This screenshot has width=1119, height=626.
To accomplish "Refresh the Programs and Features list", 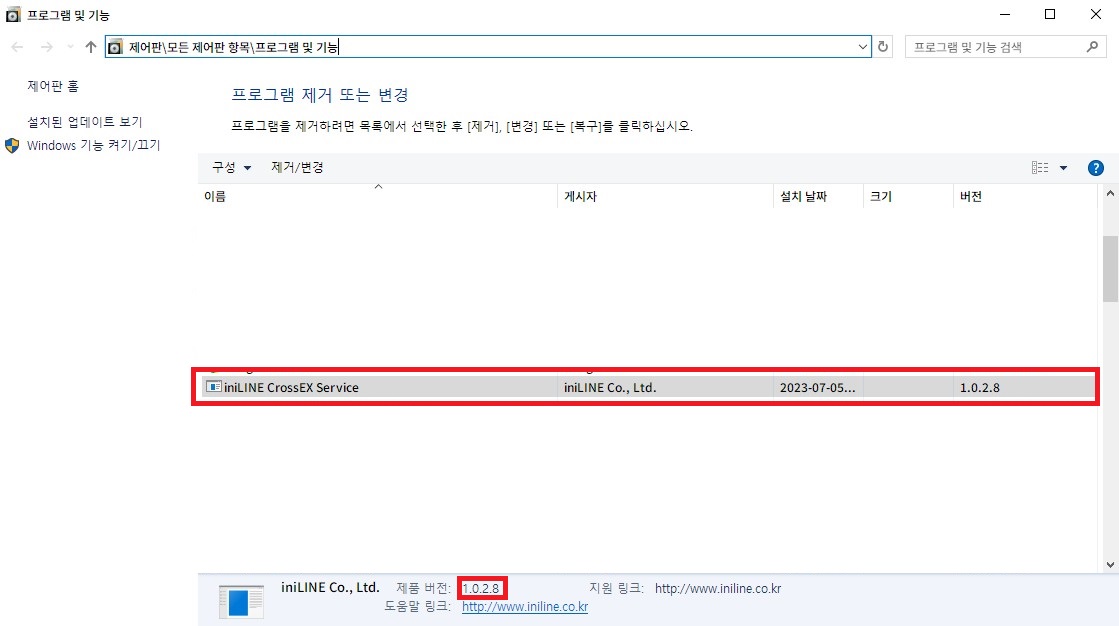I will (883, 47).
